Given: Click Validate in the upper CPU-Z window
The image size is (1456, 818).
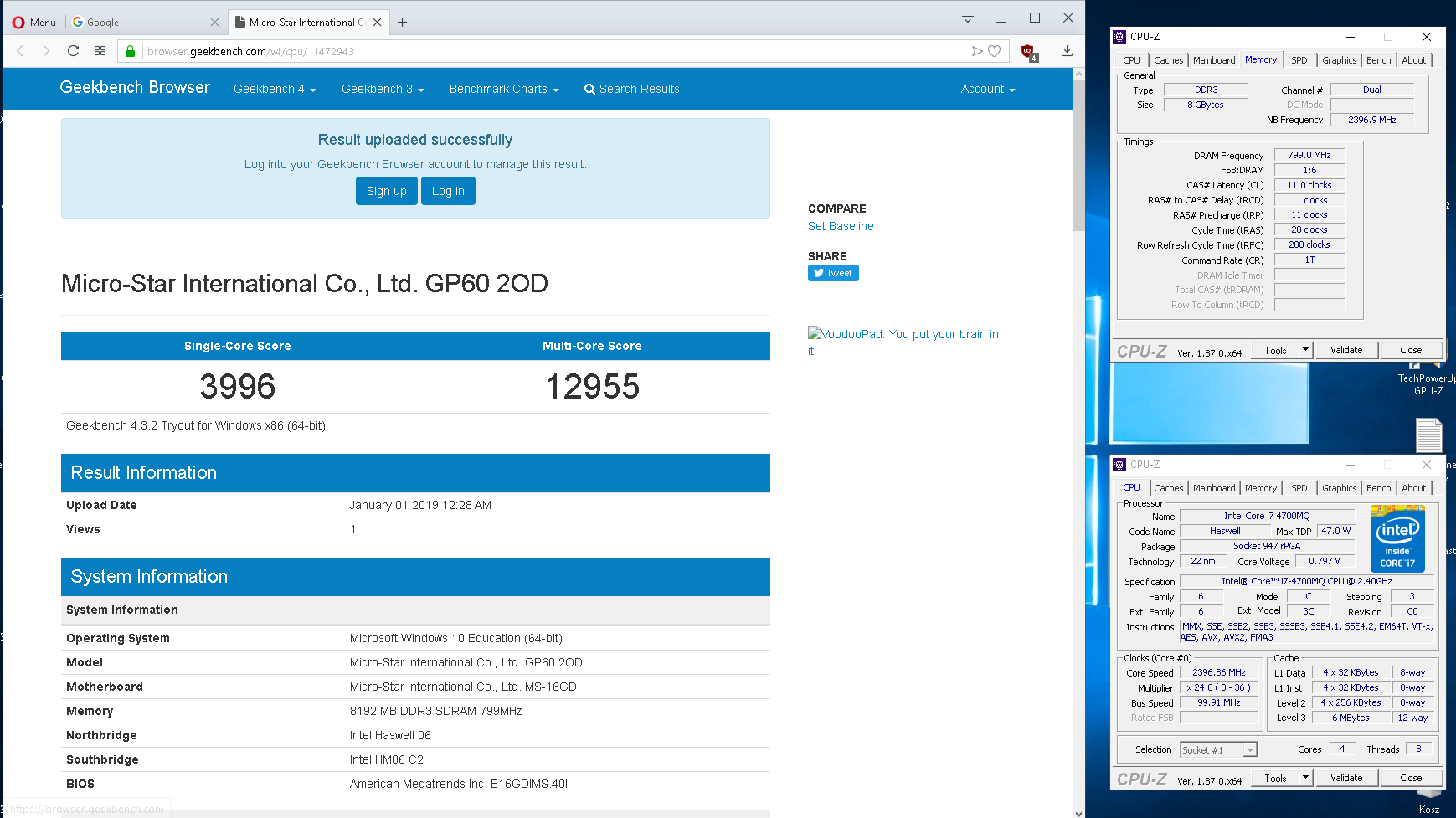Looking at the screenshot, I should pos(1346,350).
